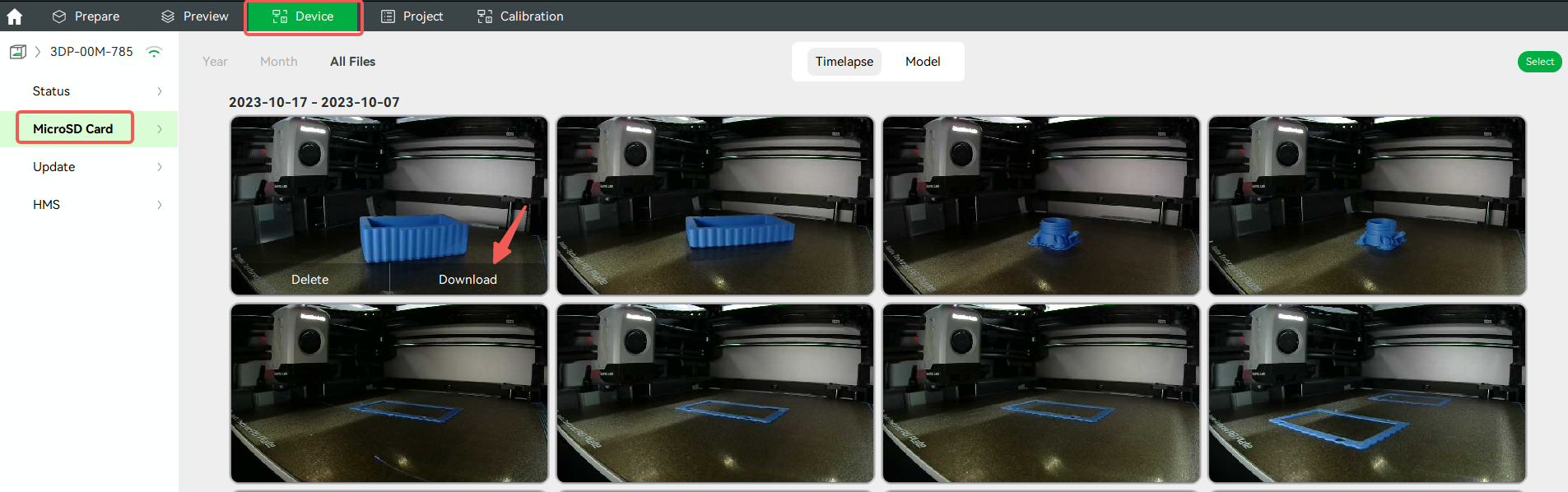Open third timelapse thumbnail in top row
1568x492 pixels.
(x=1041, y=206)
